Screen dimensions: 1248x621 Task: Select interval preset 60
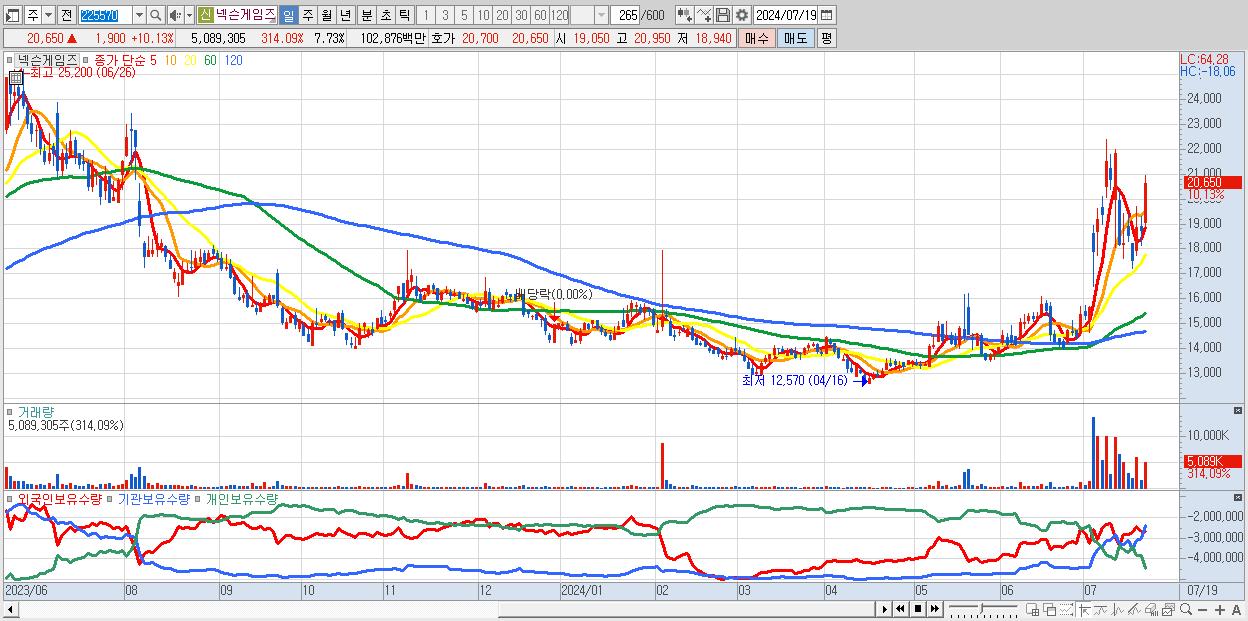(x=540, y=15)
